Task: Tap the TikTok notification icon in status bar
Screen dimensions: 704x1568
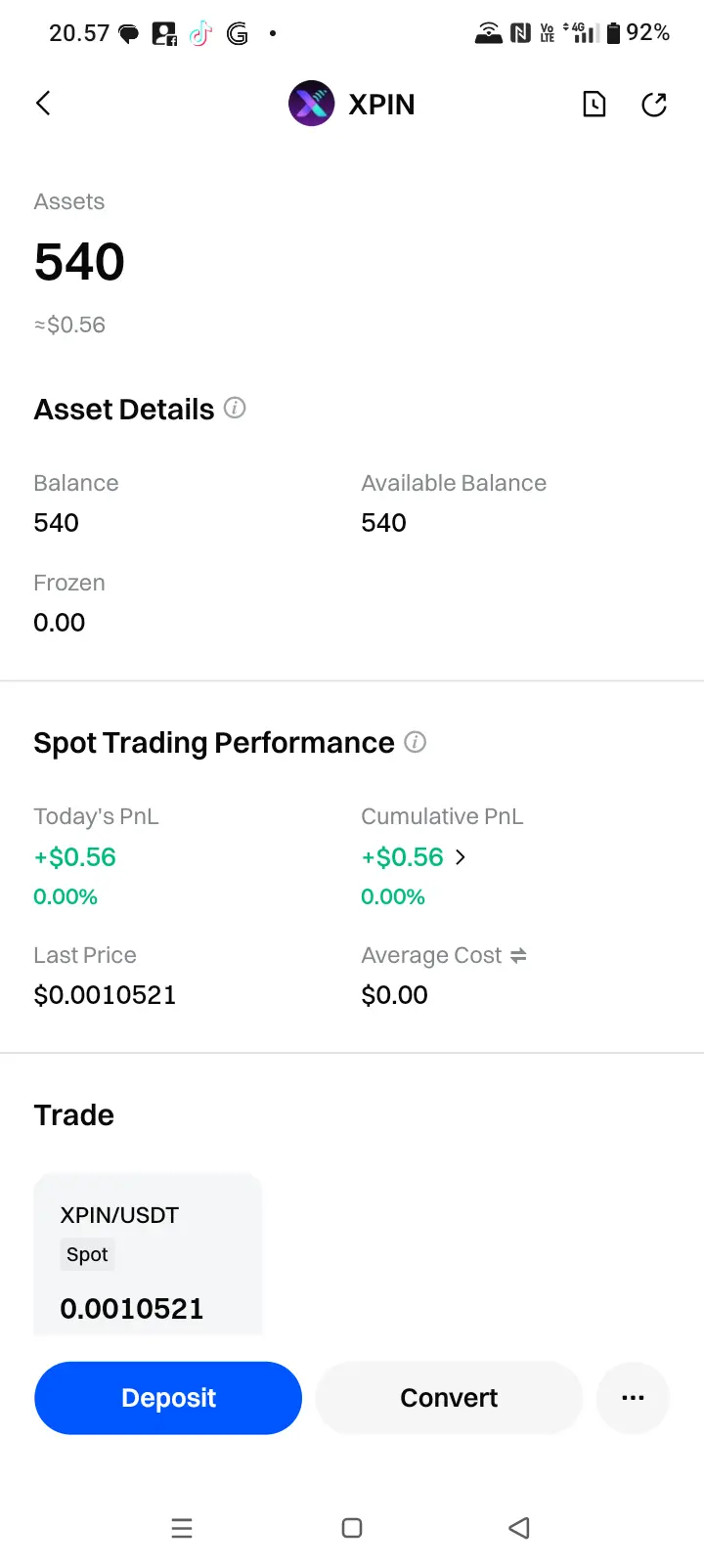Action: click(x=200, y=33)
